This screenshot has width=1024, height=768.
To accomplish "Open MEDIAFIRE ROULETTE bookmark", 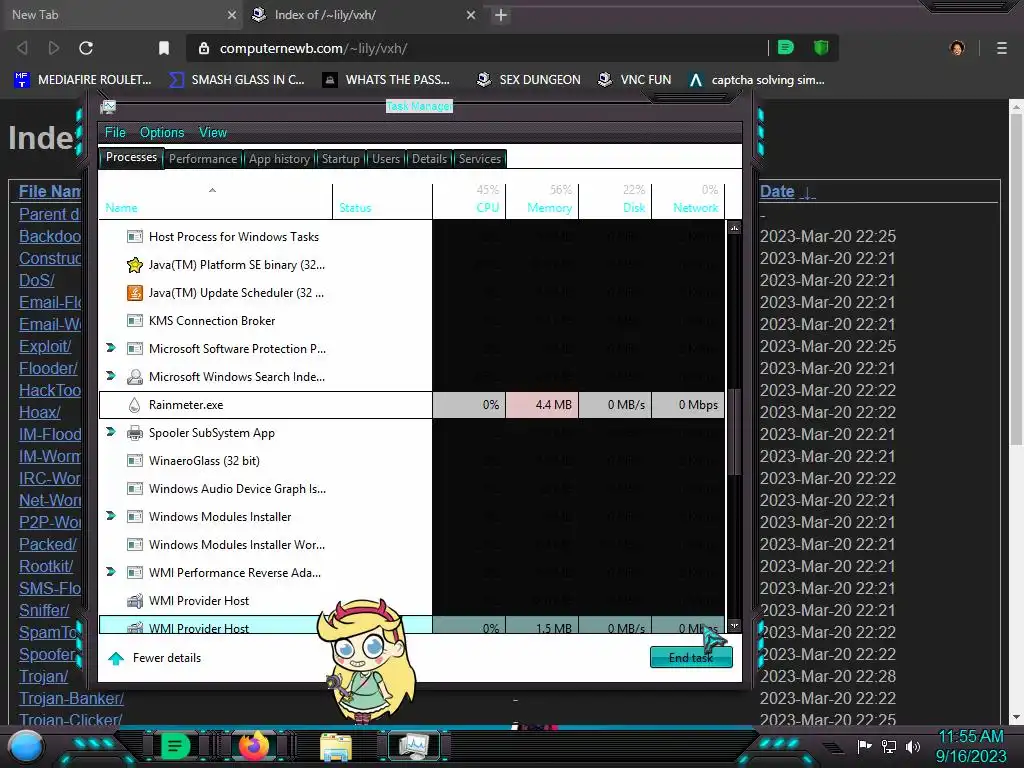I will coord(82,80).
